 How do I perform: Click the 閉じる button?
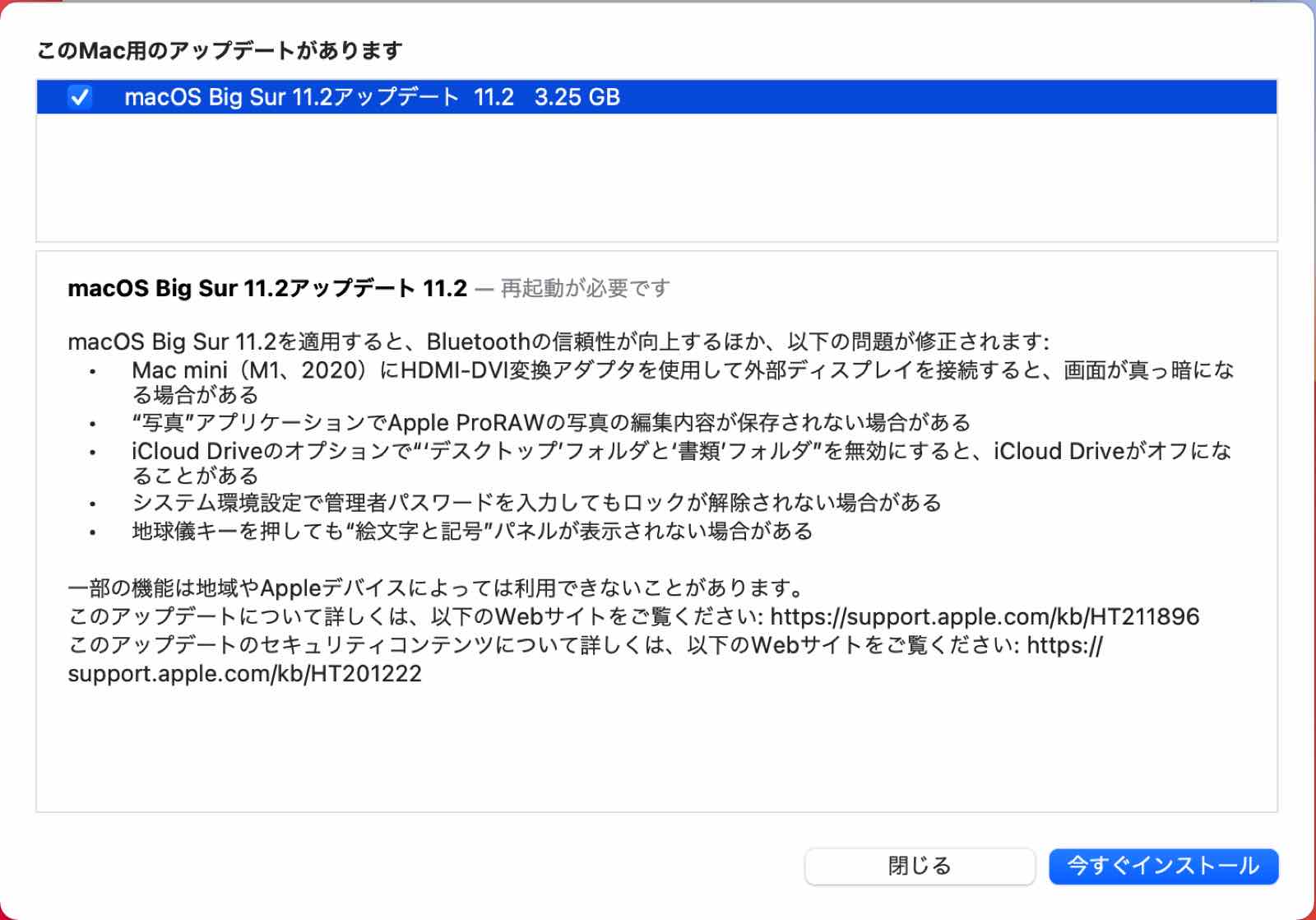[x=919, y=866]
